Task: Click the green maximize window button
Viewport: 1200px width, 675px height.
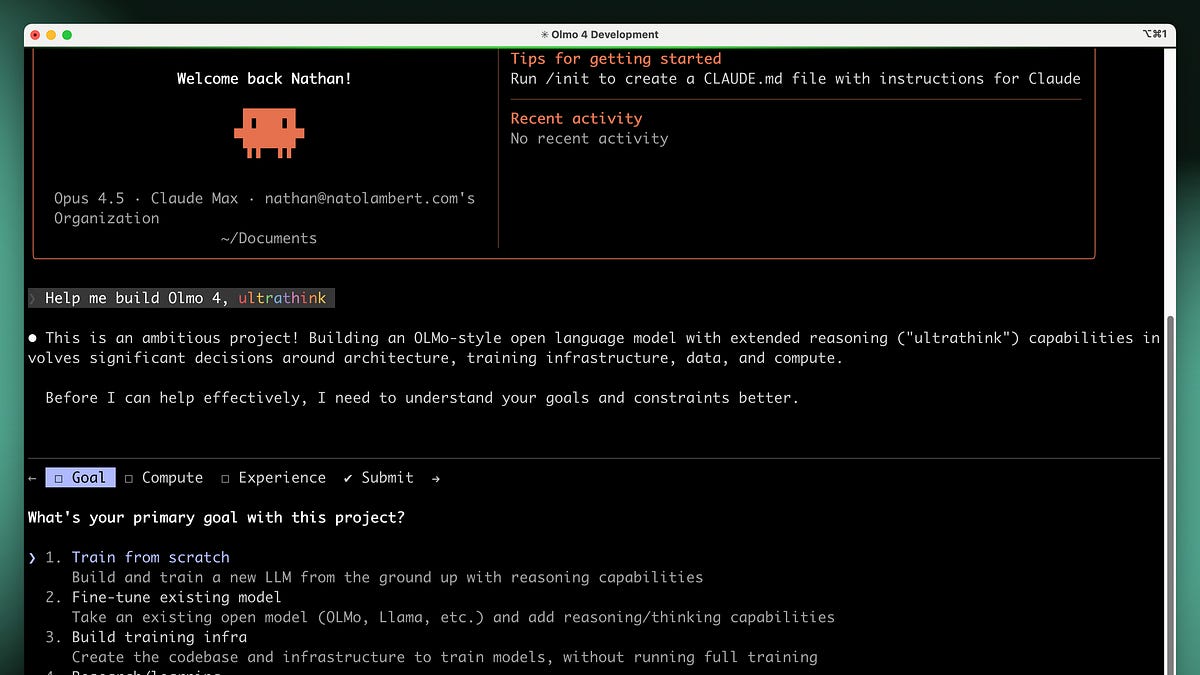Action: coord(67,34)
